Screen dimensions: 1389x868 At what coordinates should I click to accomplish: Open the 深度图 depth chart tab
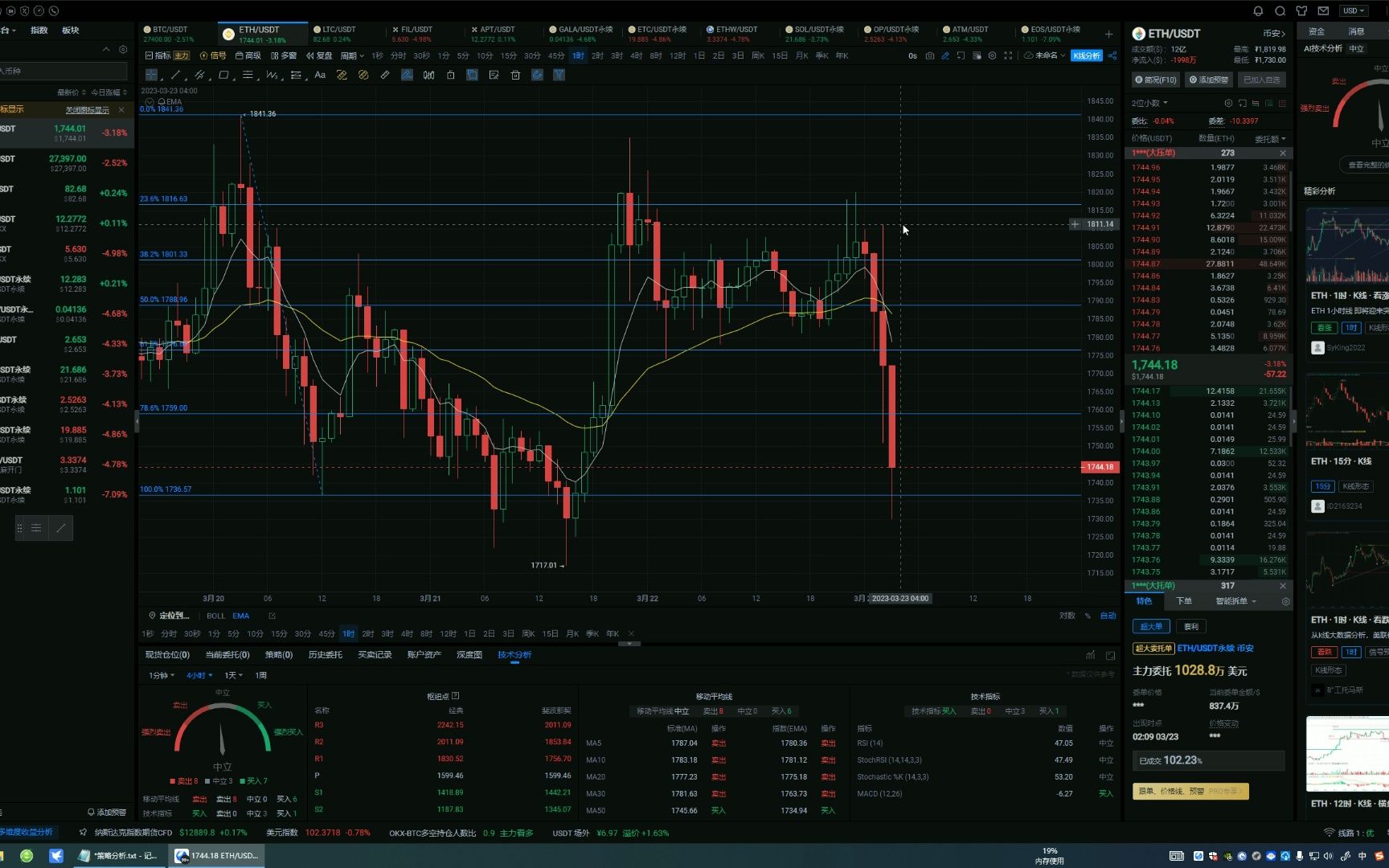[x=469, y=655]
